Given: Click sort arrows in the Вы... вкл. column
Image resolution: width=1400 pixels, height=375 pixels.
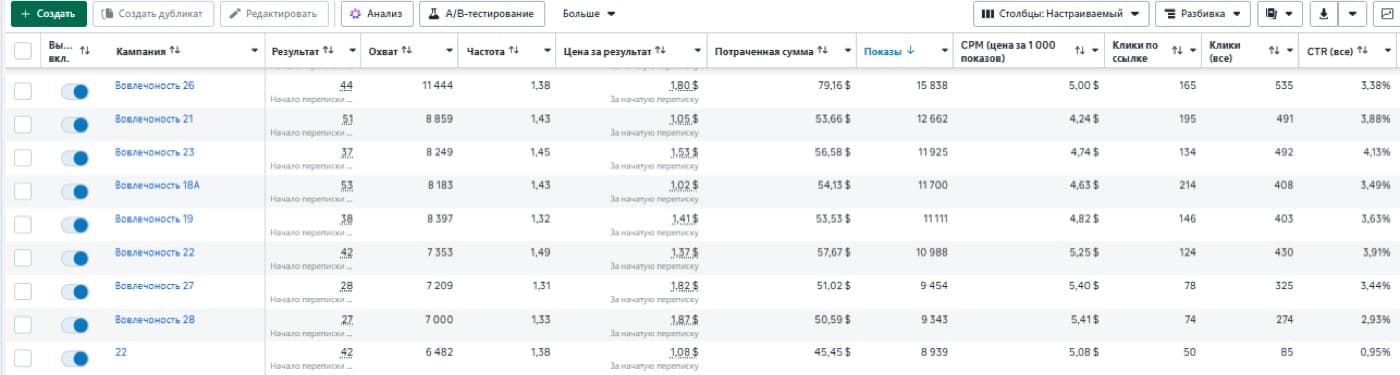Looking at the screenshot, I should pos(84,50).
